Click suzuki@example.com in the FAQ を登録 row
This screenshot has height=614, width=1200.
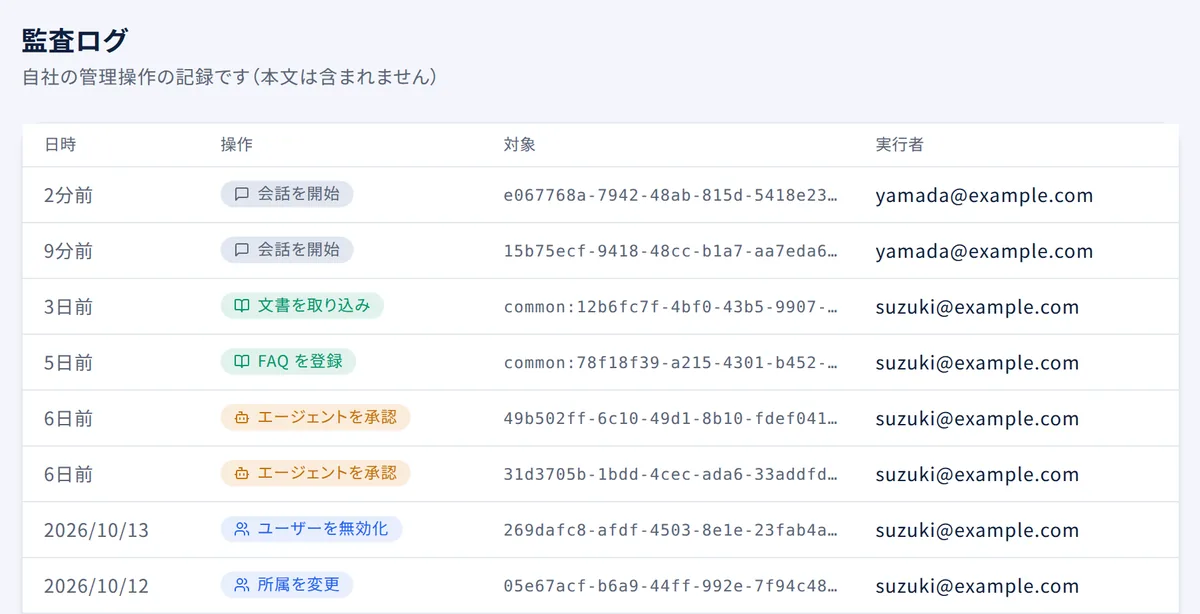point(978,363)
